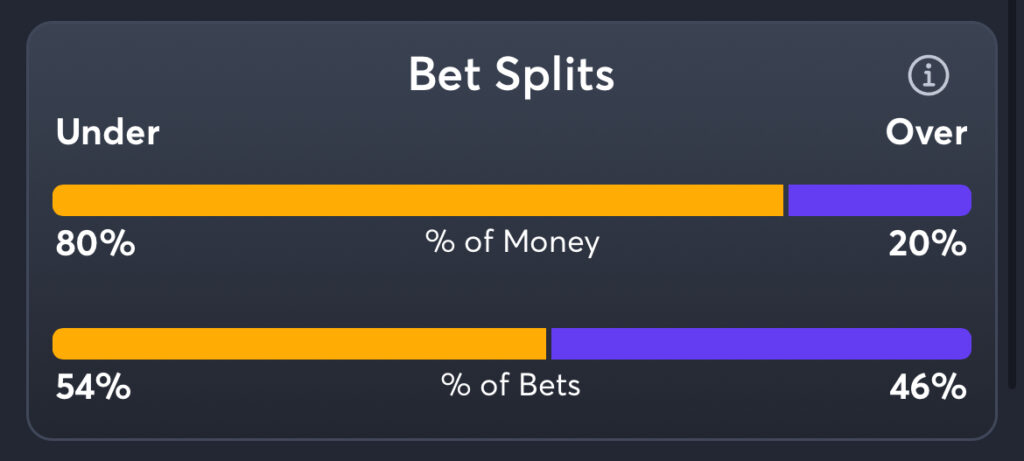Viewport: 1024px width, 461px height.
Task: Click purple Over segment of money bar
Action: point(879,200)
